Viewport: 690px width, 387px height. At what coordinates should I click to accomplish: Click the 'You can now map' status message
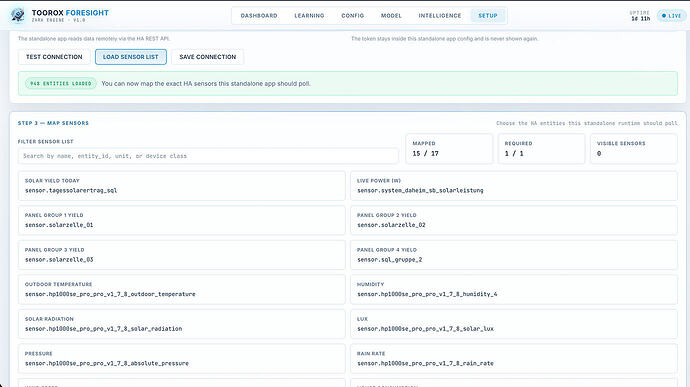click(x=206, y=84)
